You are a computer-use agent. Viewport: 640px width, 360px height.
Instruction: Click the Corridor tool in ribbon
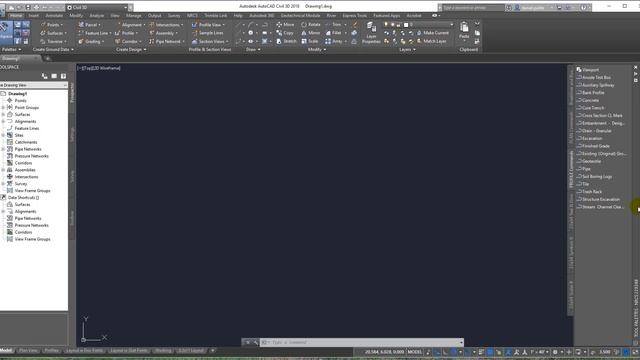(x=128, y=42)
